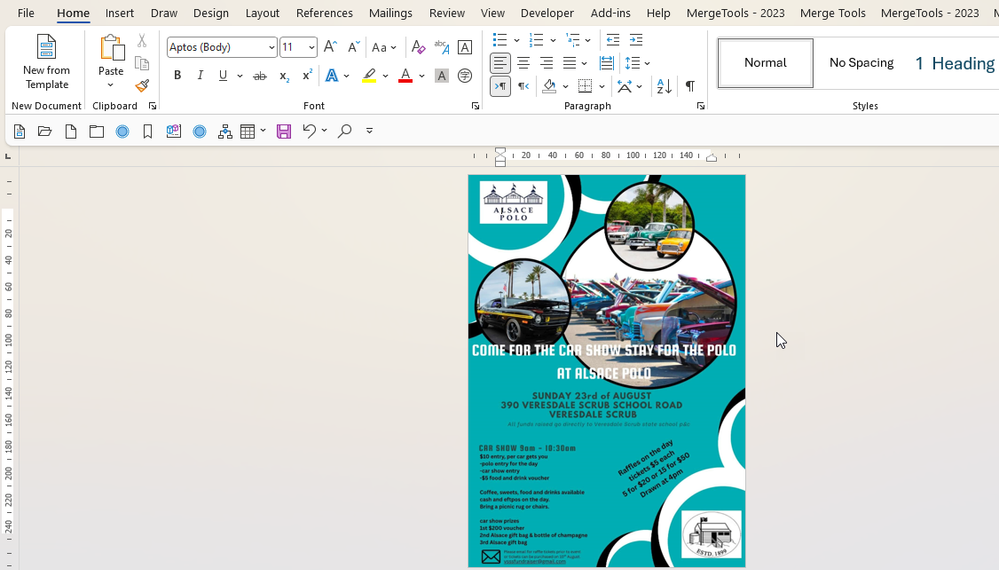Select Align Right paragraph alignment
The width and height of the screenshot is (999, 570).
point(546,63)
